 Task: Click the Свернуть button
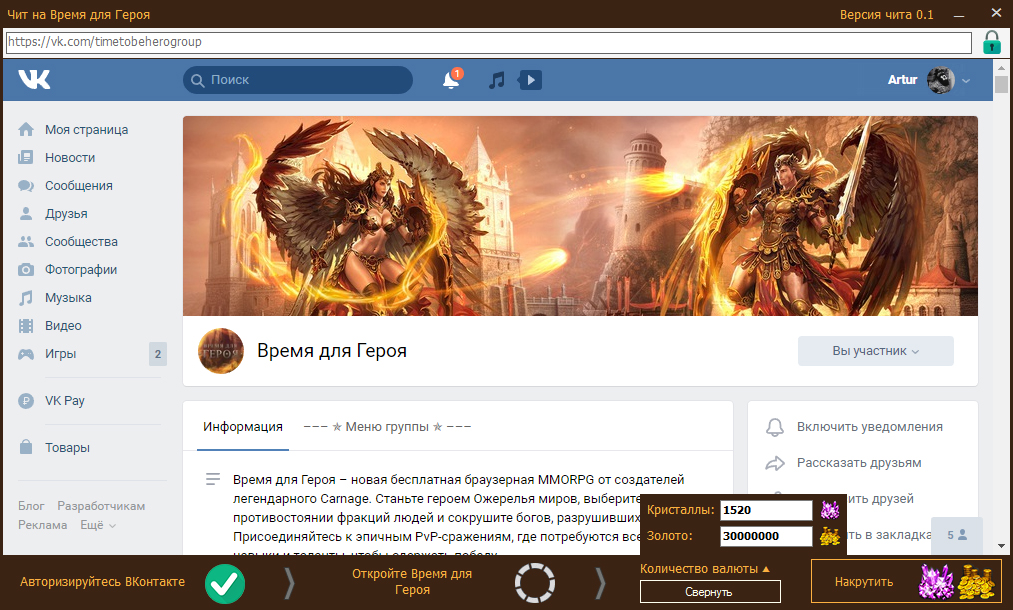pyautogui.click(x=709, y=591)
